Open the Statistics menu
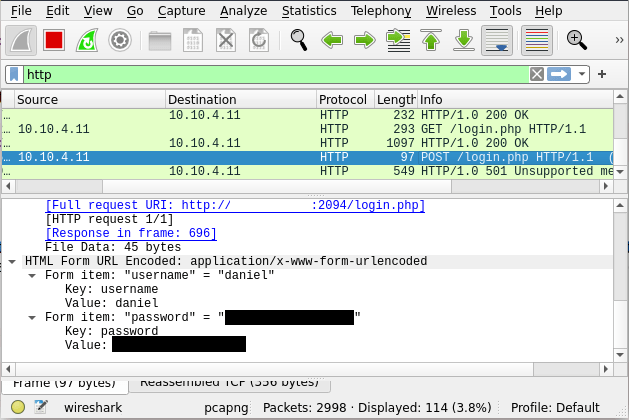Screen dimensions: 629x420 (x=309, y=11)
